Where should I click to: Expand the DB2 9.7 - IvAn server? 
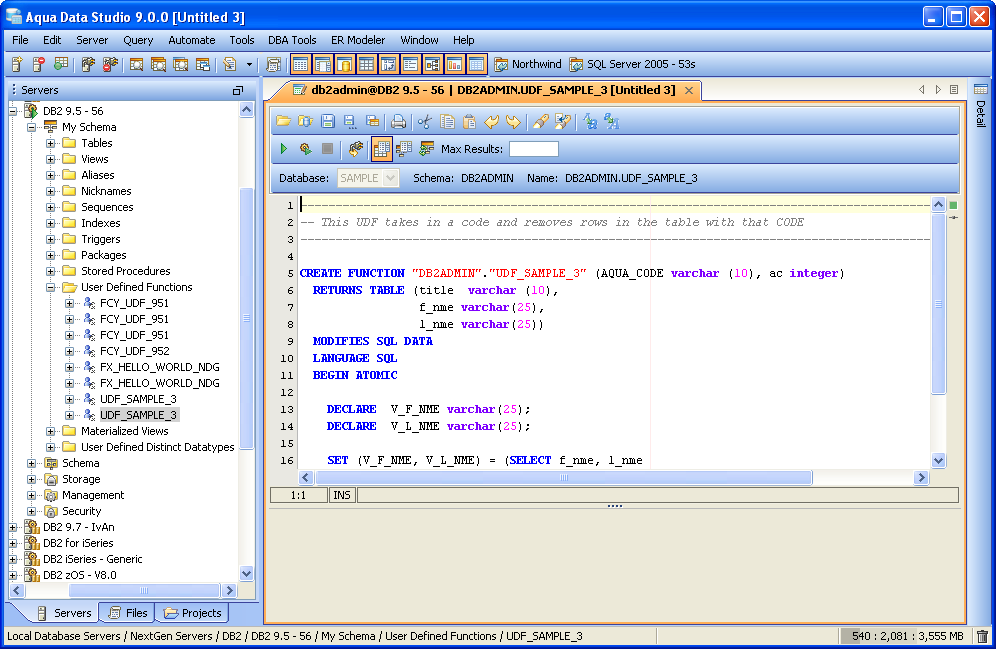coord(13,527)
